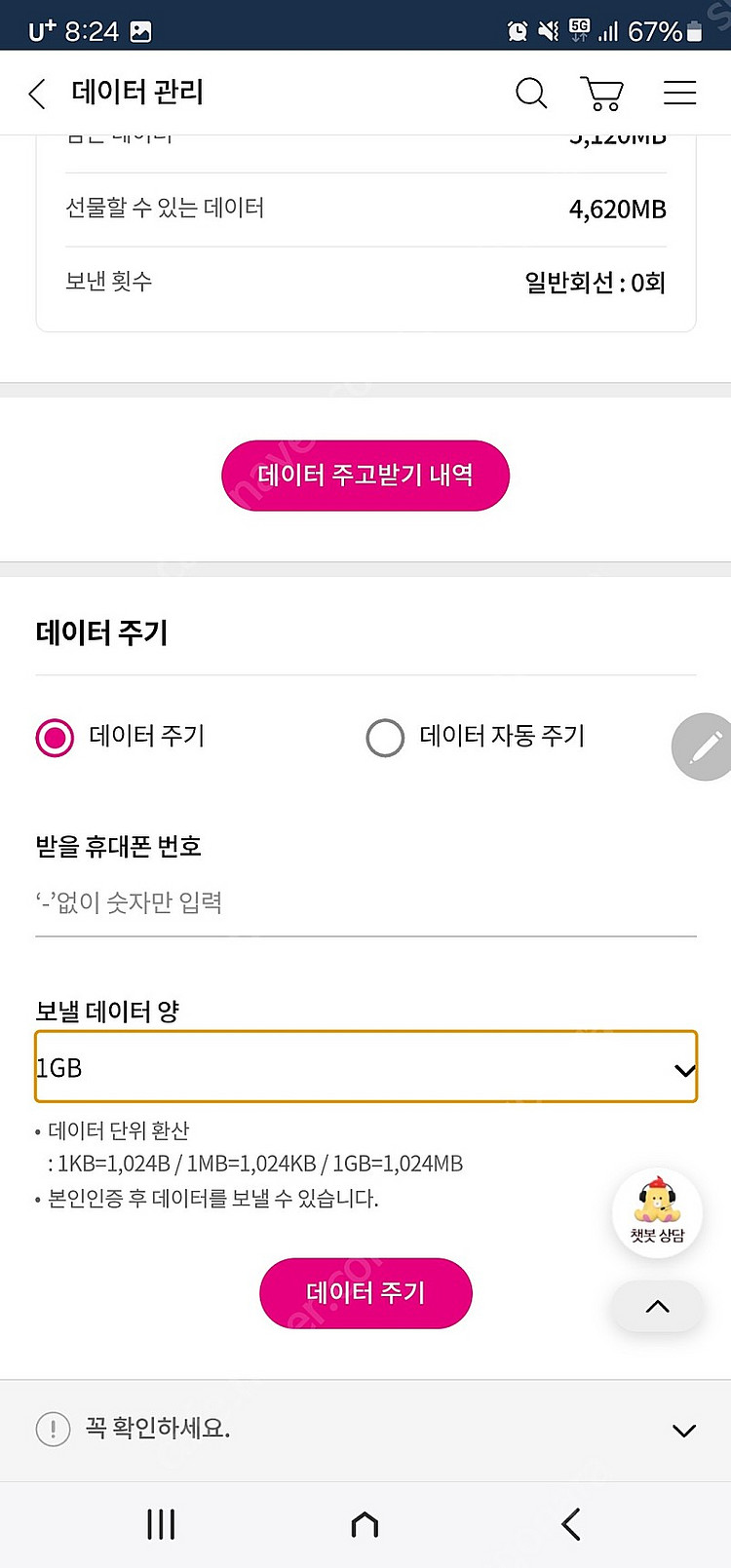The width and height of the screenshot is (731, 1568).
Task: Open the 보낼 데이터 양 1GB dropdown
Action: (x=365, y=1067)
